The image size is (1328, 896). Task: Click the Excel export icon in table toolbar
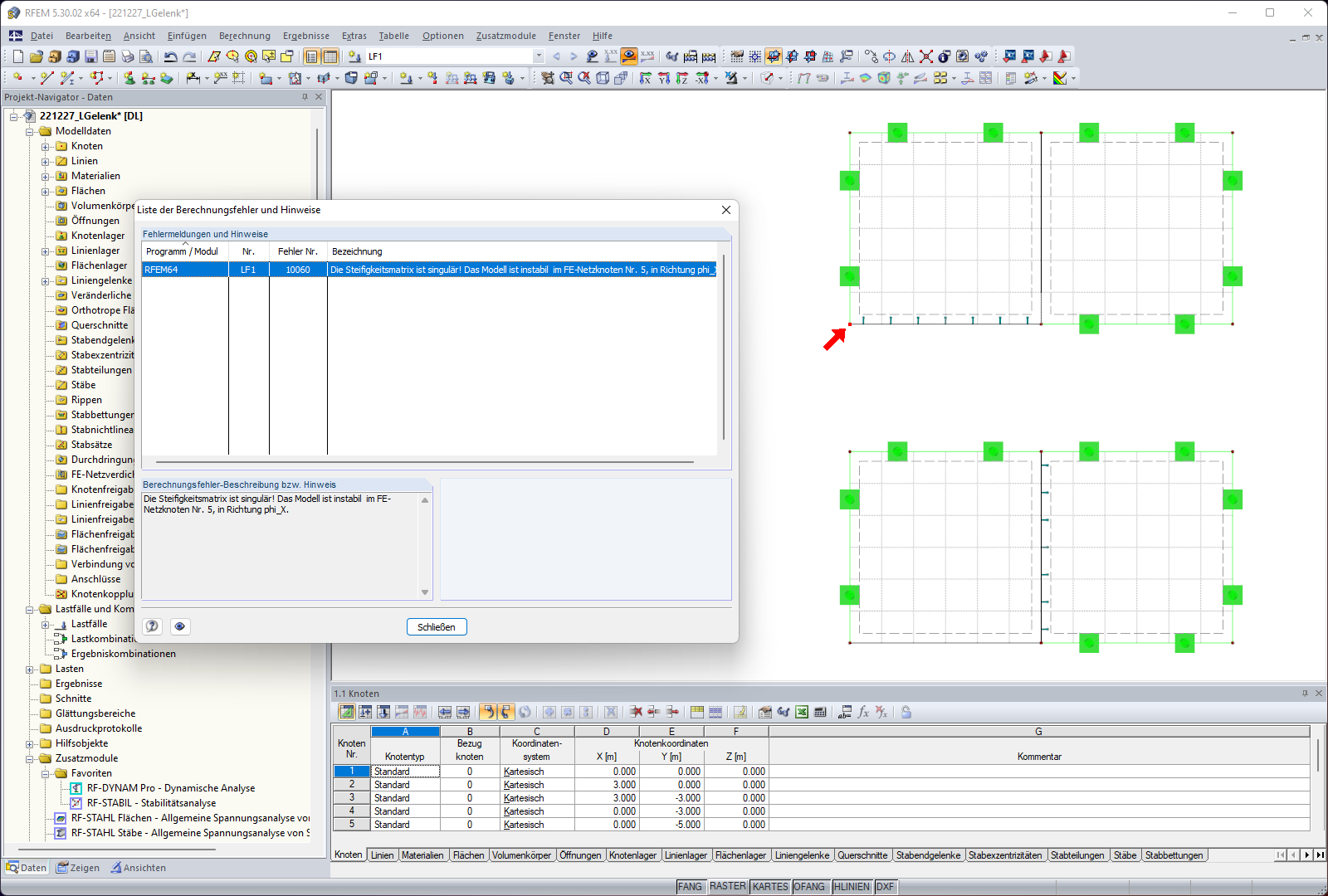[802, 712]
